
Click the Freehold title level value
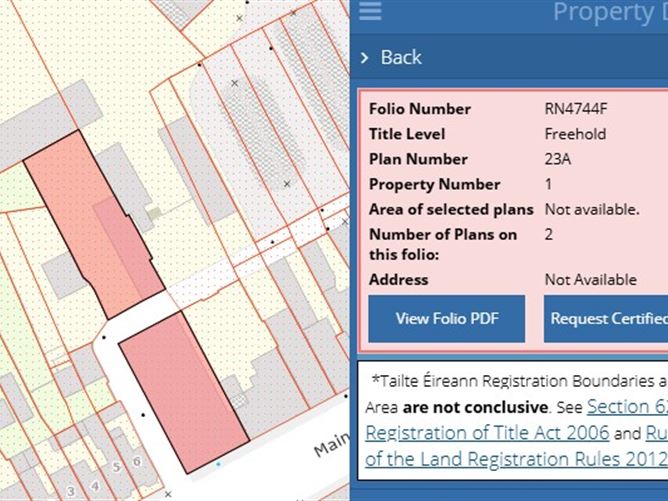coord(575,134)
